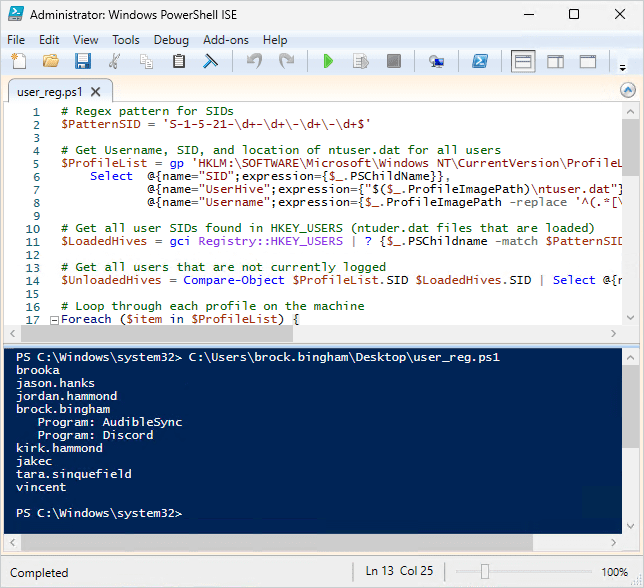The width and height of the screenshot is (644, 588).
Task: Click console pane scroll up arrow
Action: (630, 358)
